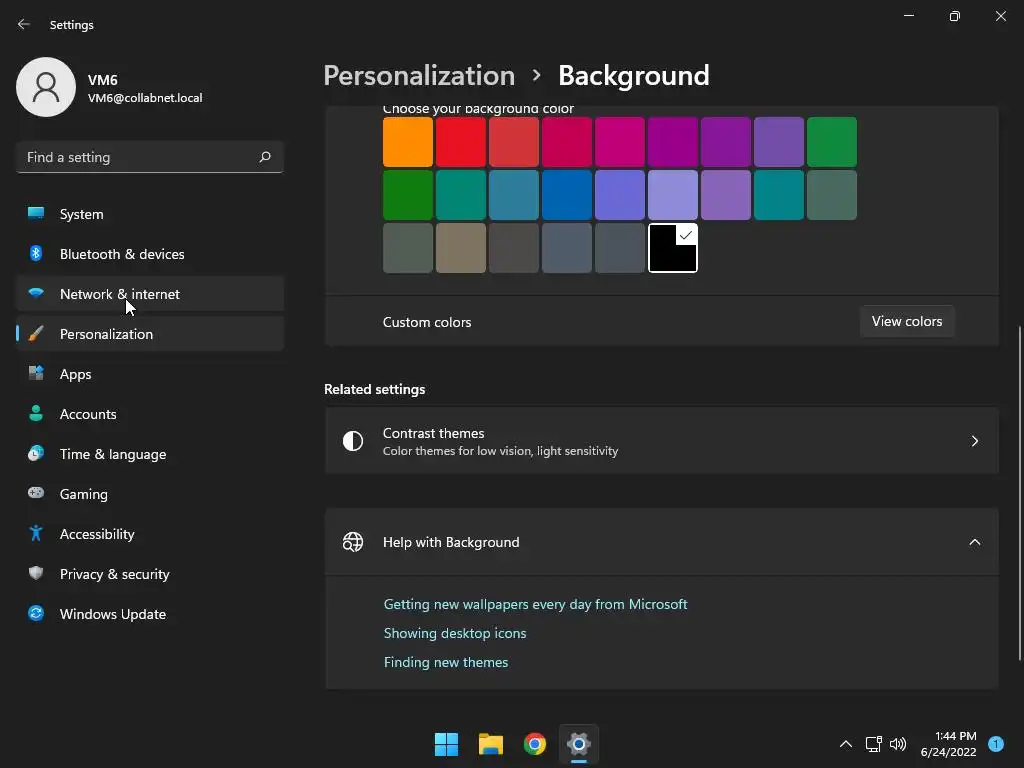Open Contrast themes settings chevron
Screen dimensions: 1024x768
(974, 441)
